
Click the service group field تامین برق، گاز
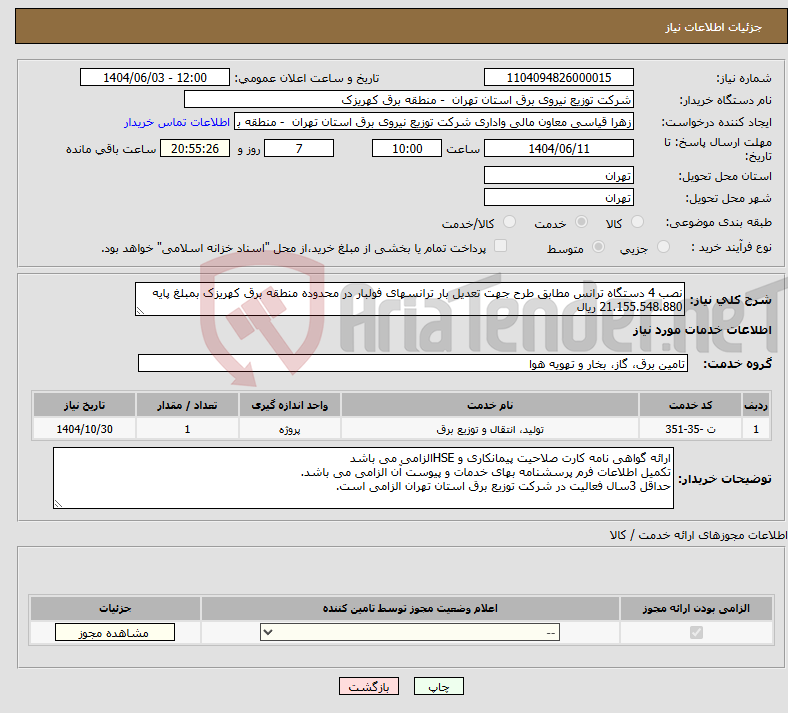point(413,363)
